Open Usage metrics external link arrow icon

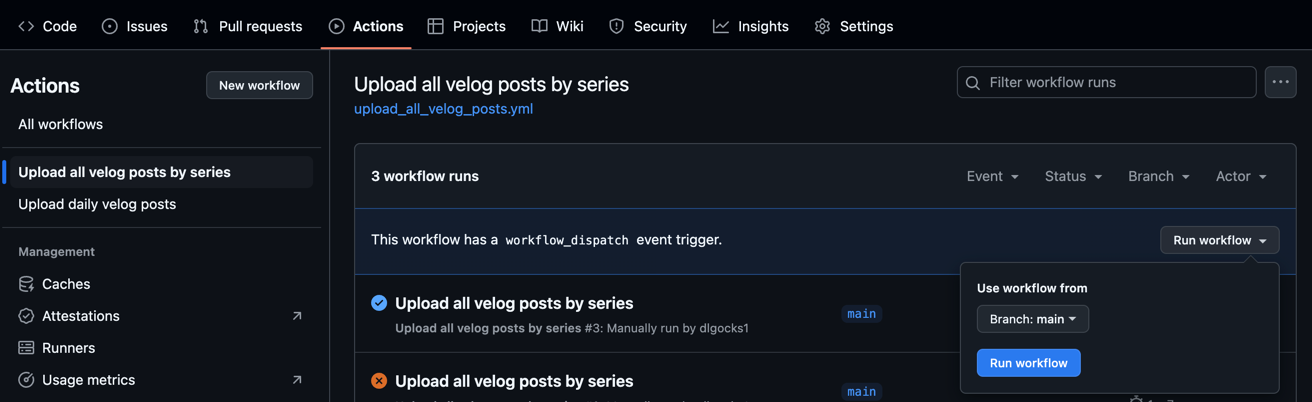(x=297, y=380)
